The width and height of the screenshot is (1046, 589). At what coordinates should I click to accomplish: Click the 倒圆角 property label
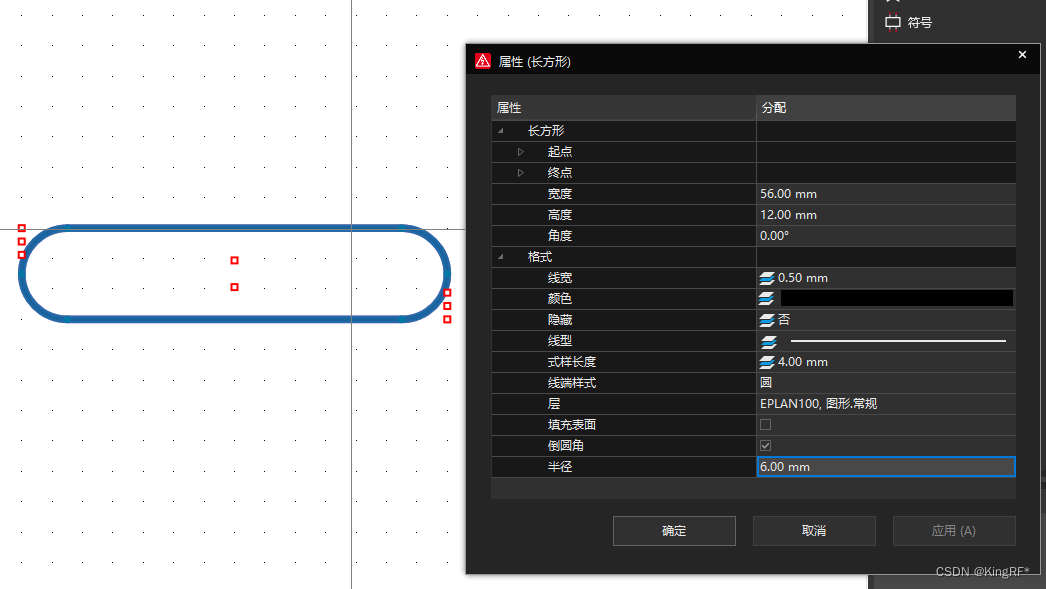566,446
